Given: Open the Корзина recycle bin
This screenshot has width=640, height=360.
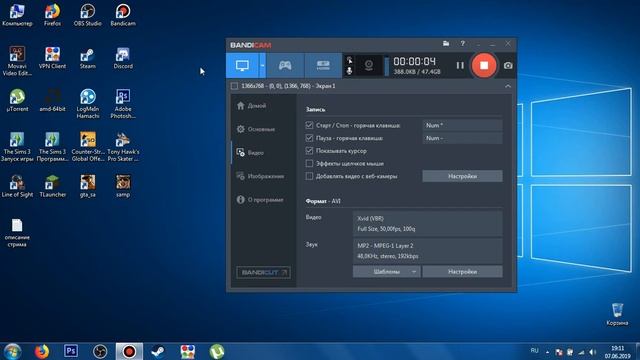Looking at the screenshot, I should click(617, 314).
